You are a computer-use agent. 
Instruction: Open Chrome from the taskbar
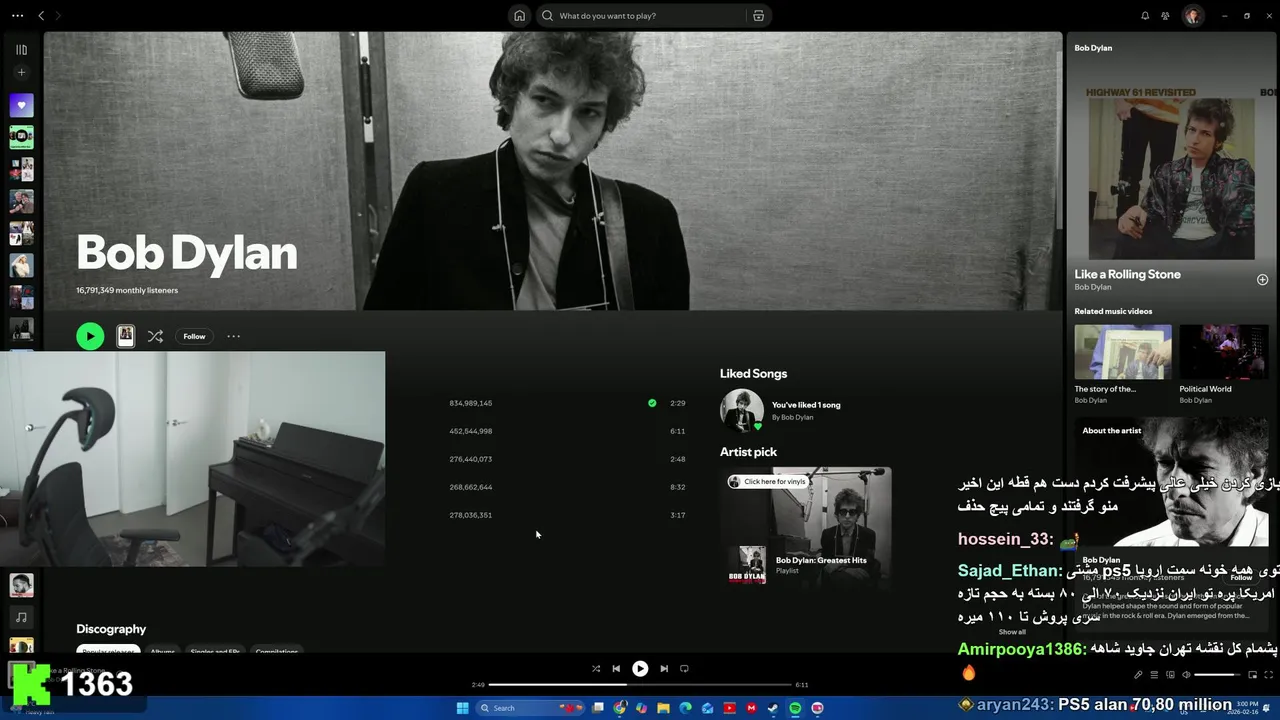pos(620,708)
